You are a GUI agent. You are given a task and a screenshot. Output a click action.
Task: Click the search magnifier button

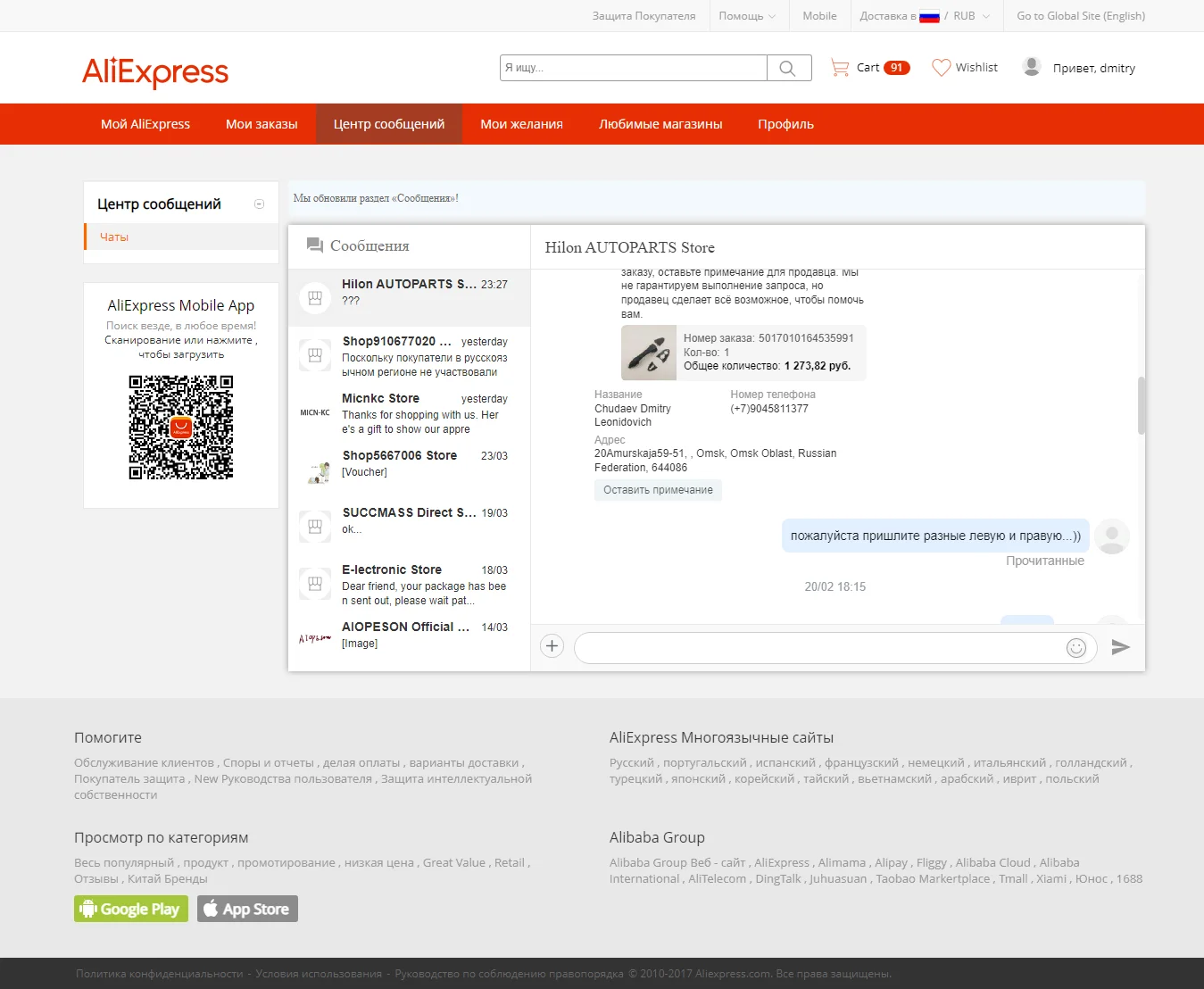pos(788,68)
